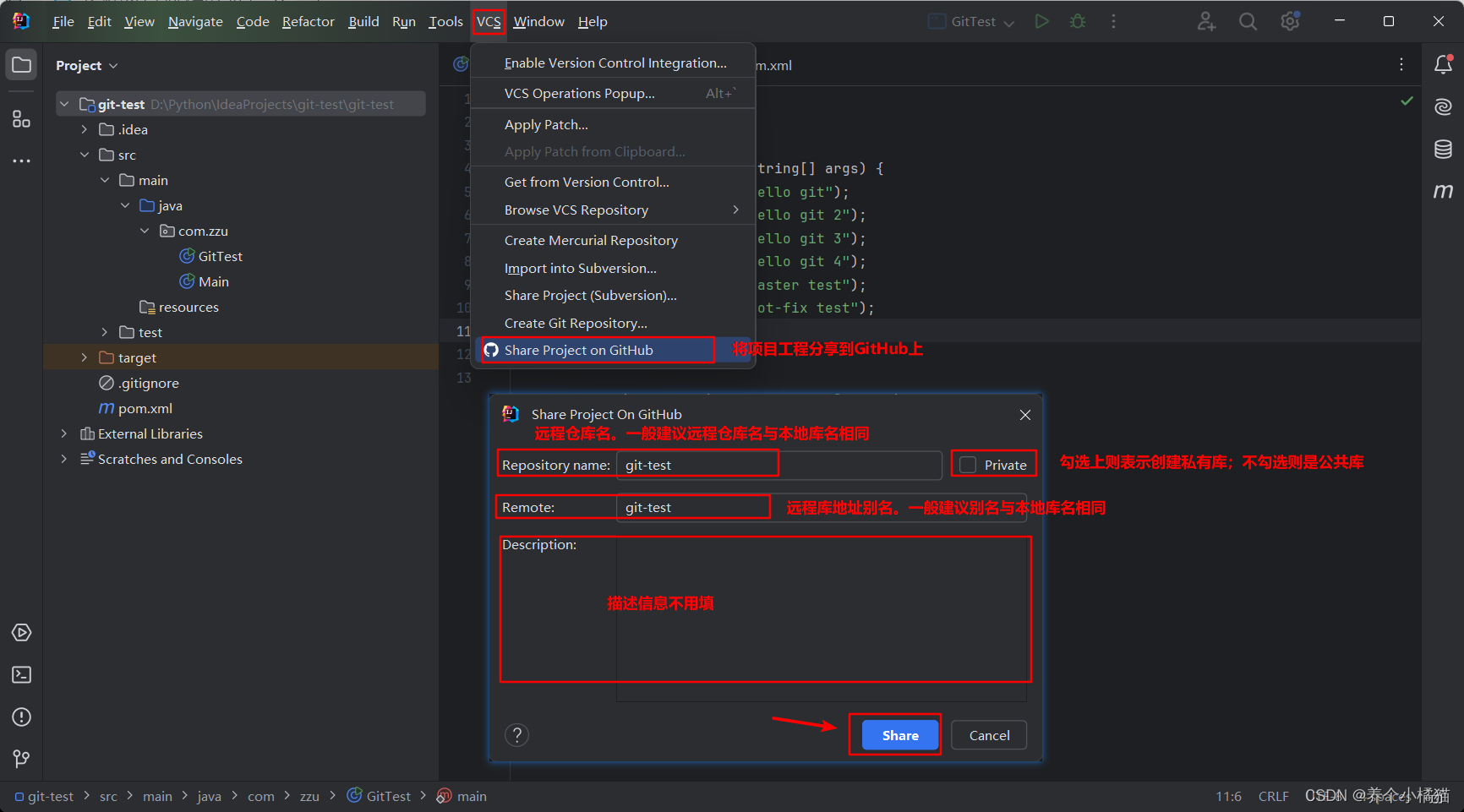Choose VCS Operations Popup...
This screenshot has width=1464, height=812.
(x=612, y=93)
